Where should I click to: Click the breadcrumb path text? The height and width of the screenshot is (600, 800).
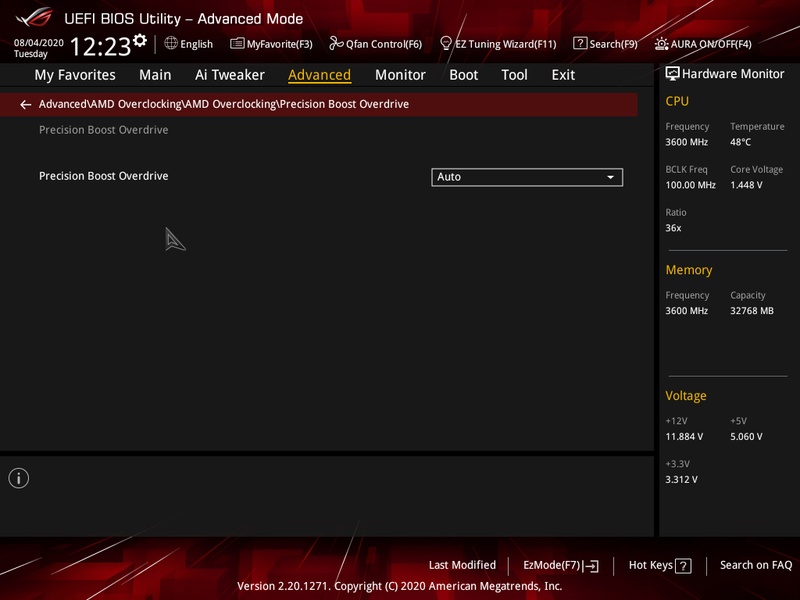pyautogui.click(x=224, y=104)
